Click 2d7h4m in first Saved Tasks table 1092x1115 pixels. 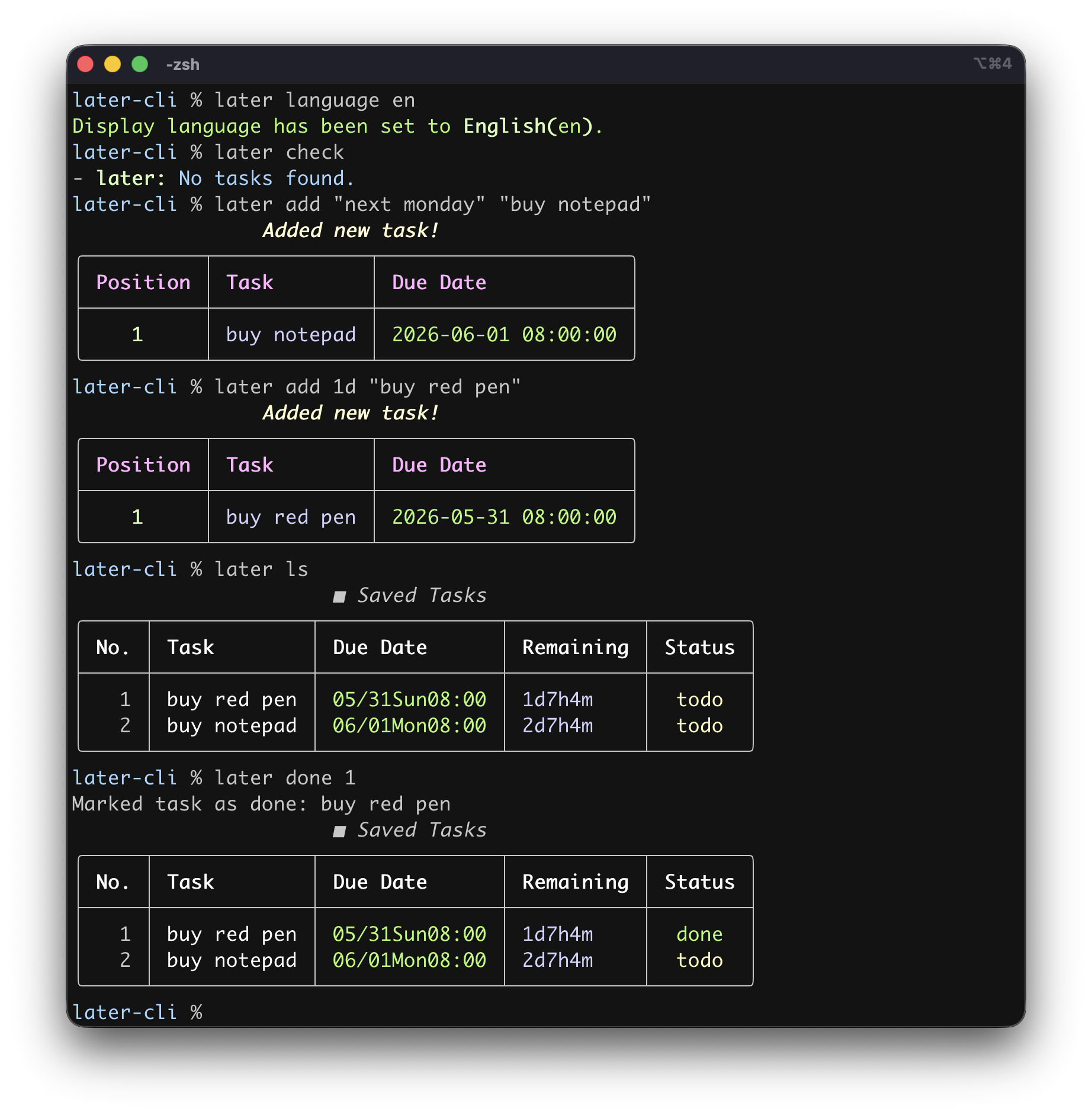pos(557,726)
